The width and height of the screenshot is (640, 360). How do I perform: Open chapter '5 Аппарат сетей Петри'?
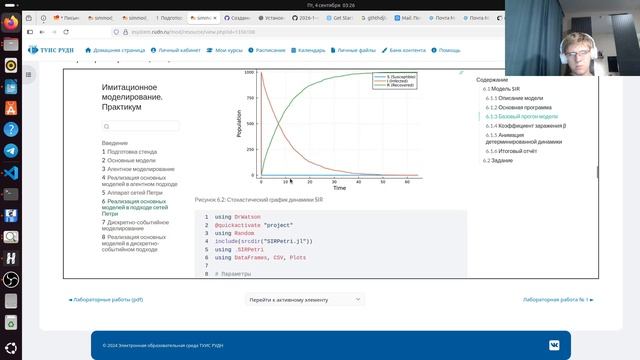(132, 193)
